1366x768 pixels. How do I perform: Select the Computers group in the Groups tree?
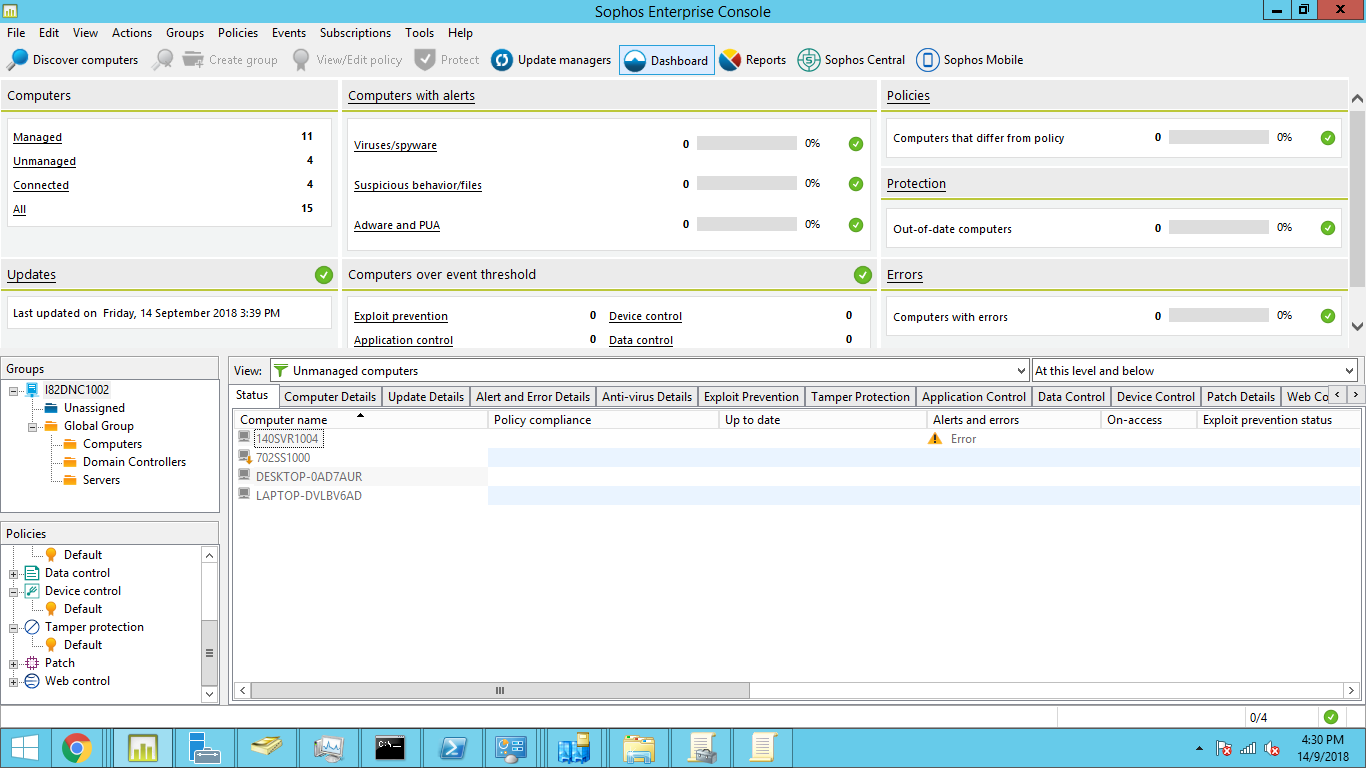[112, 444]
